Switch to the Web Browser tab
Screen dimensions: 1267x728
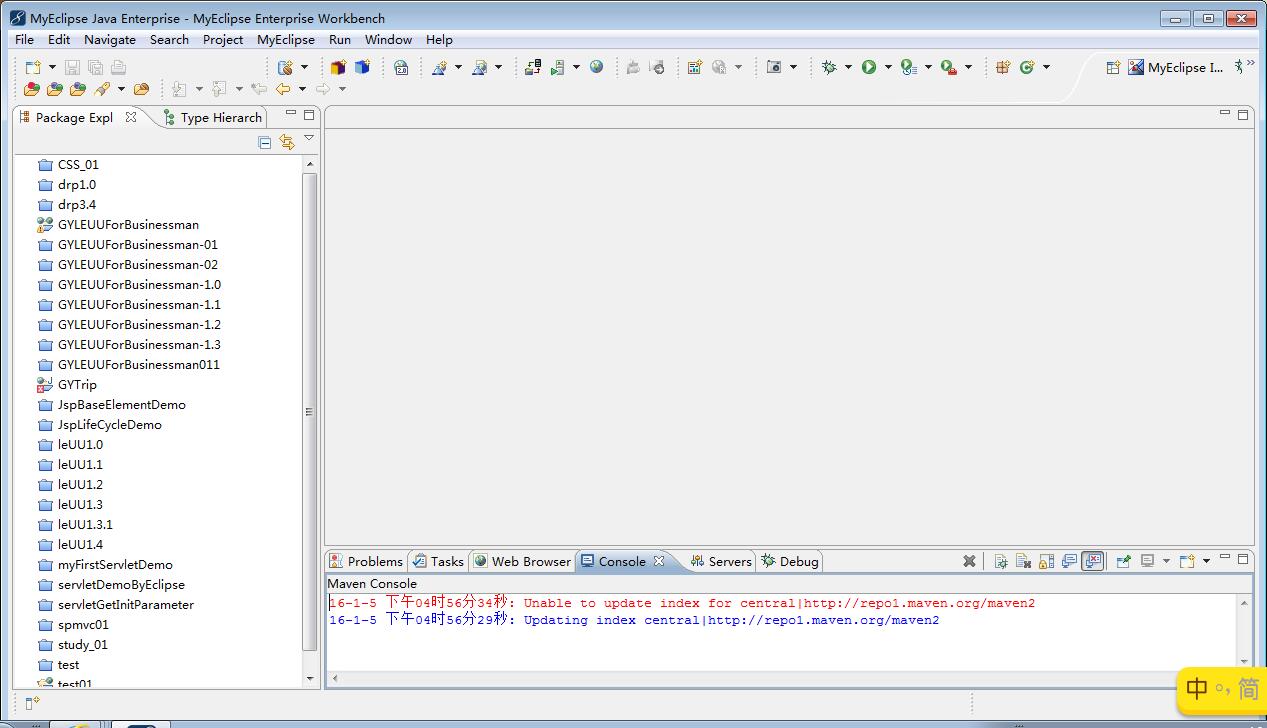pos(521,561)
